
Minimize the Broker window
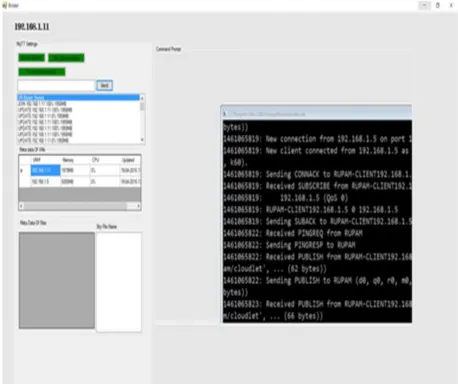point(424,5)
